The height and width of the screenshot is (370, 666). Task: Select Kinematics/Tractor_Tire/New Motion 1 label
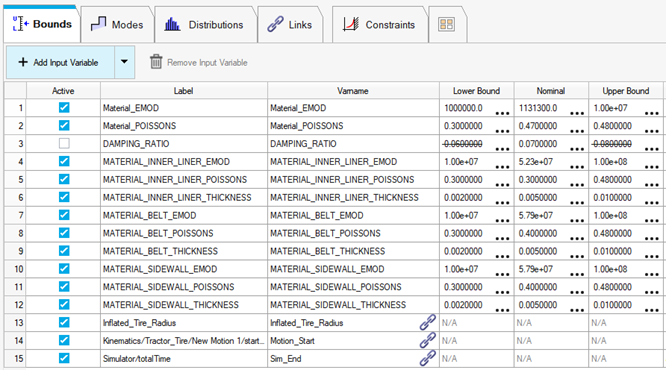point(183,341)
